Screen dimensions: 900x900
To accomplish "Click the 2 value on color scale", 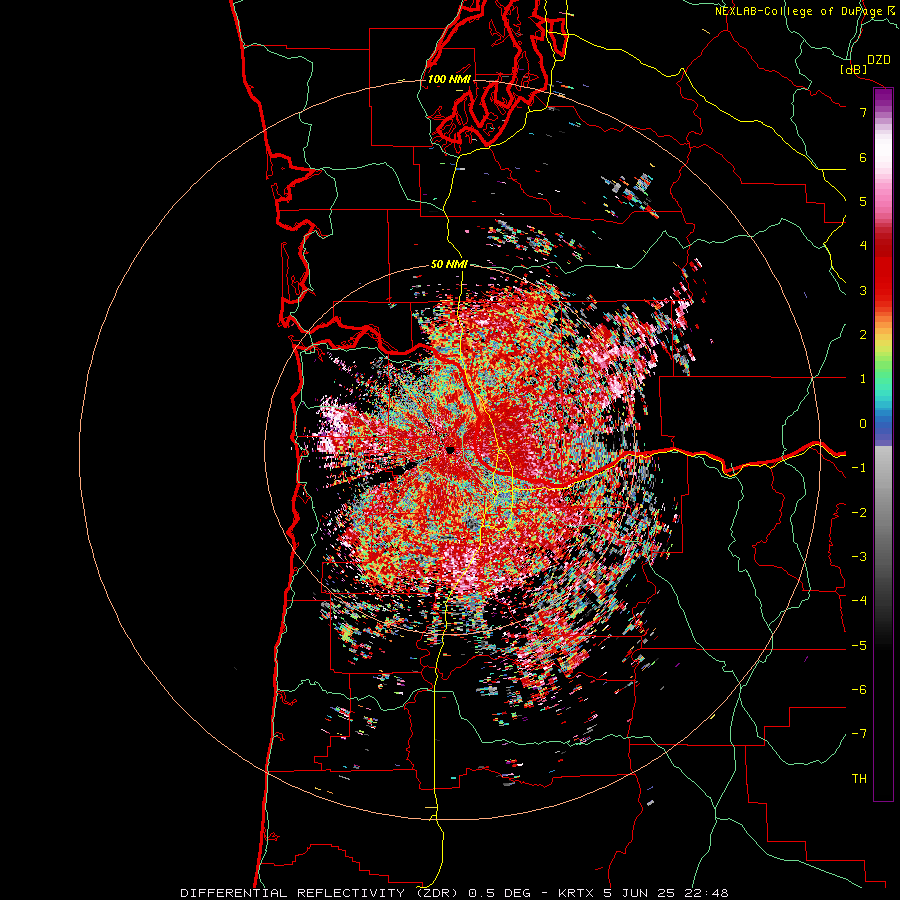I will pos(863,335).
